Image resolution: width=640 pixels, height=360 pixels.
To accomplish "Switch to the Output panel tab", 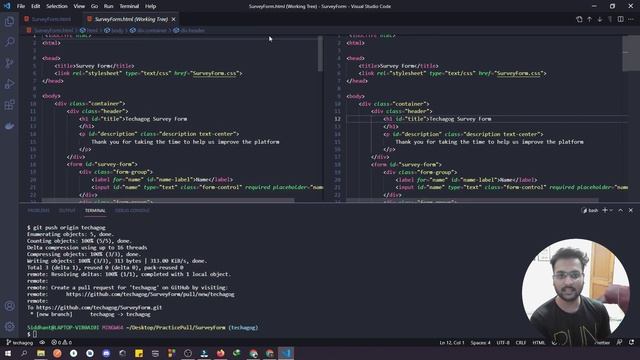I will point(67,211).
